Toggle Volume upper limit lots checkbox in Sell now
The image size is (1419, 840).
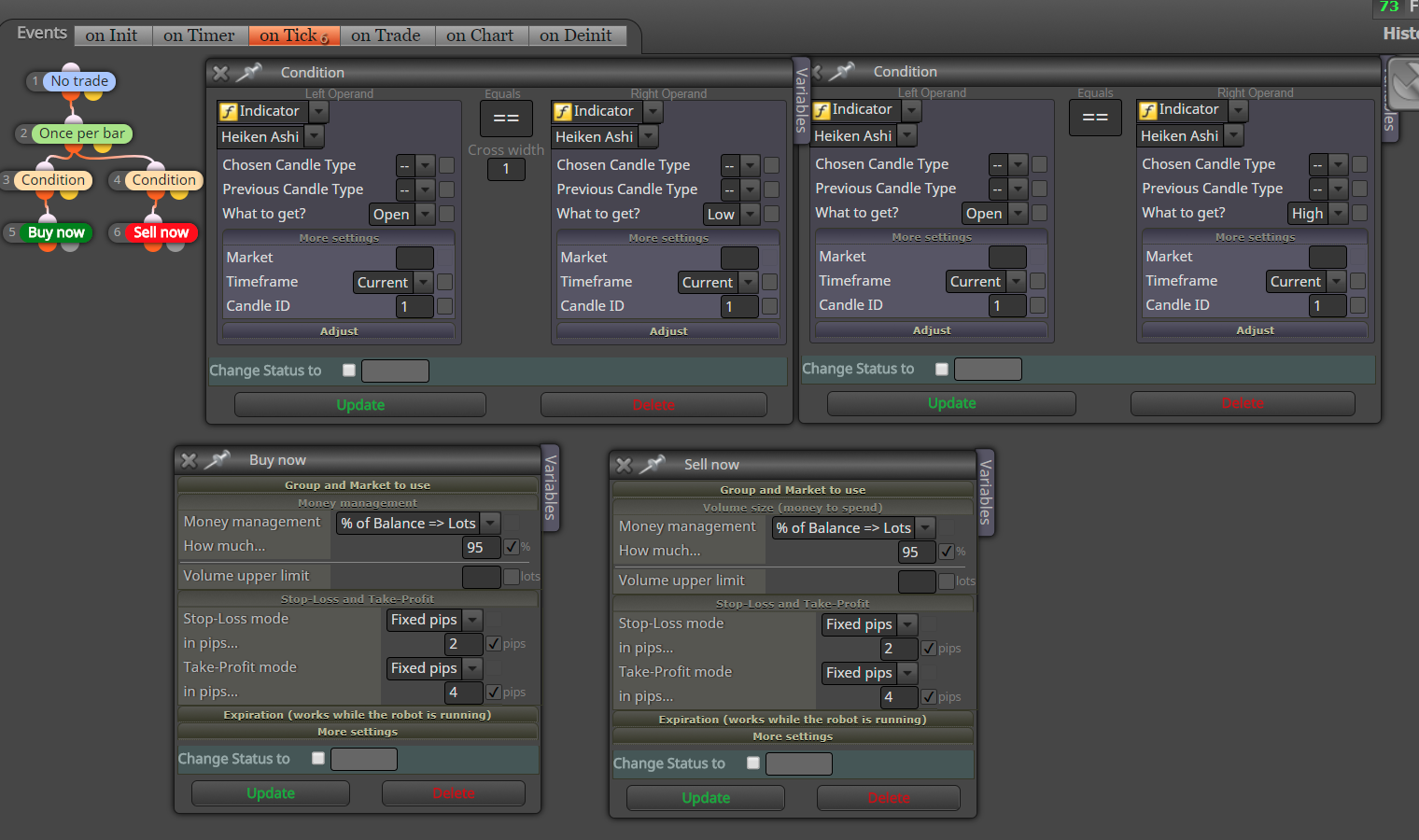pos(947,581)
